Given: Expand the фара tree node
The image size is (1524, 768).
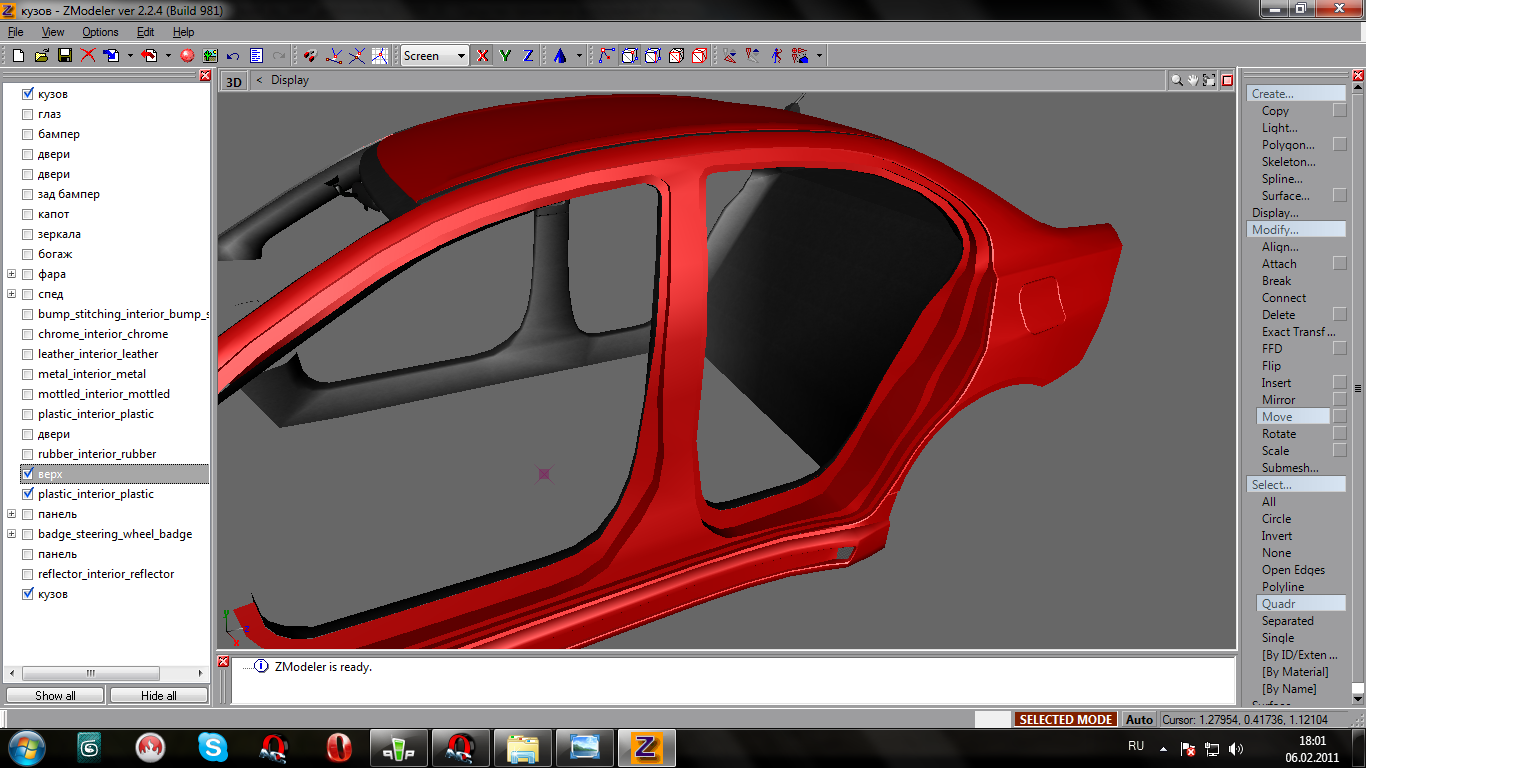Looking at the screenshot, I should coord(11,274).
